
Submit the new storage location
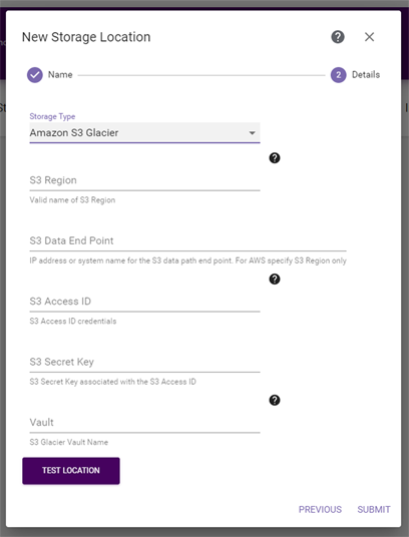click(374, 510)
